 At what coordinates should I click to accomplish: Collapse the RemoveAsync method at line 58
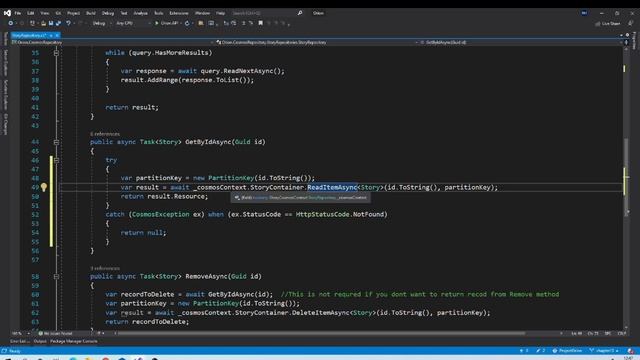[56, 276]
